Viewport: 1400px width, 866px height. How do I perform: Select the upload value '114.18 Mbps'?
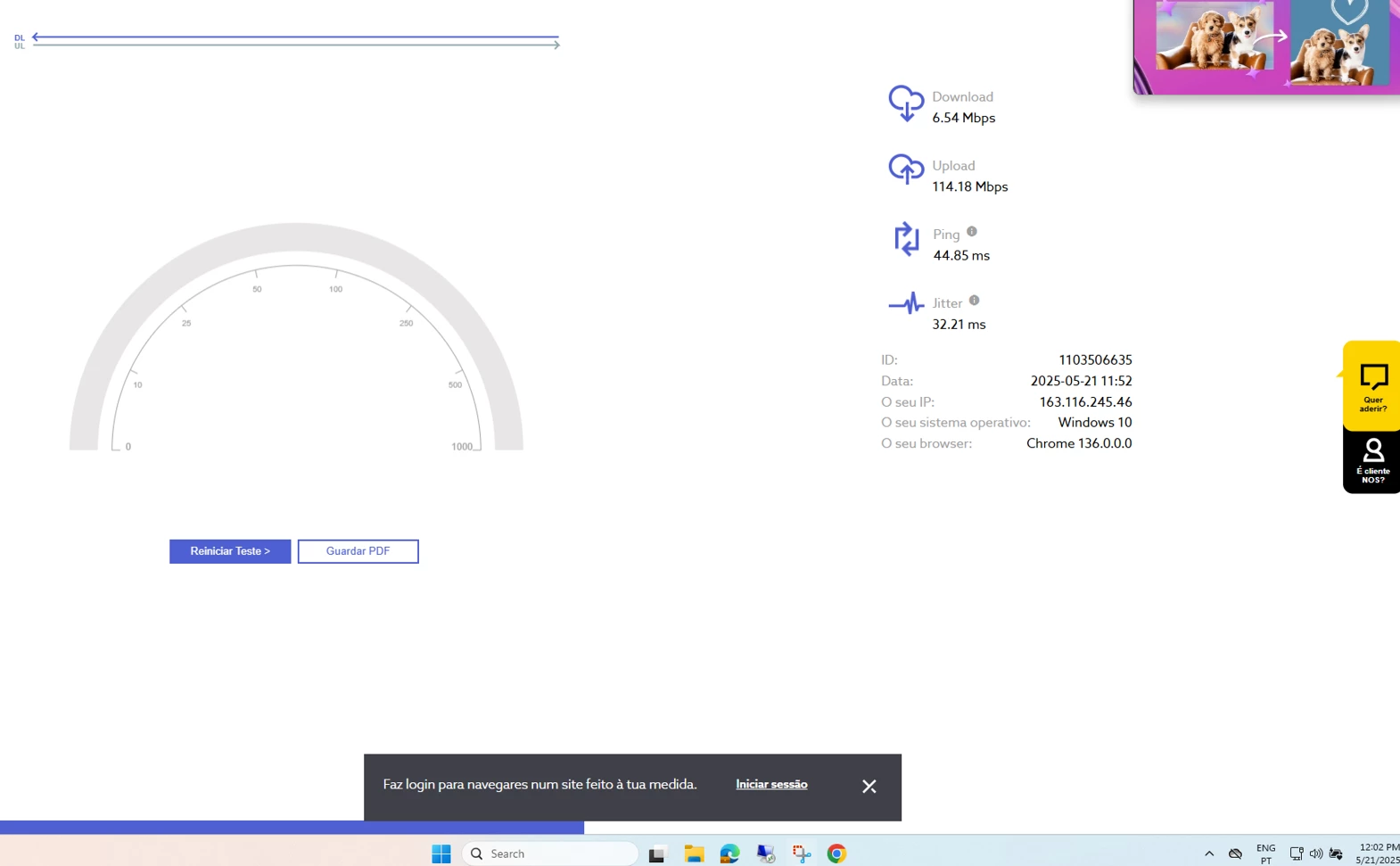click(x=970, y=186)
